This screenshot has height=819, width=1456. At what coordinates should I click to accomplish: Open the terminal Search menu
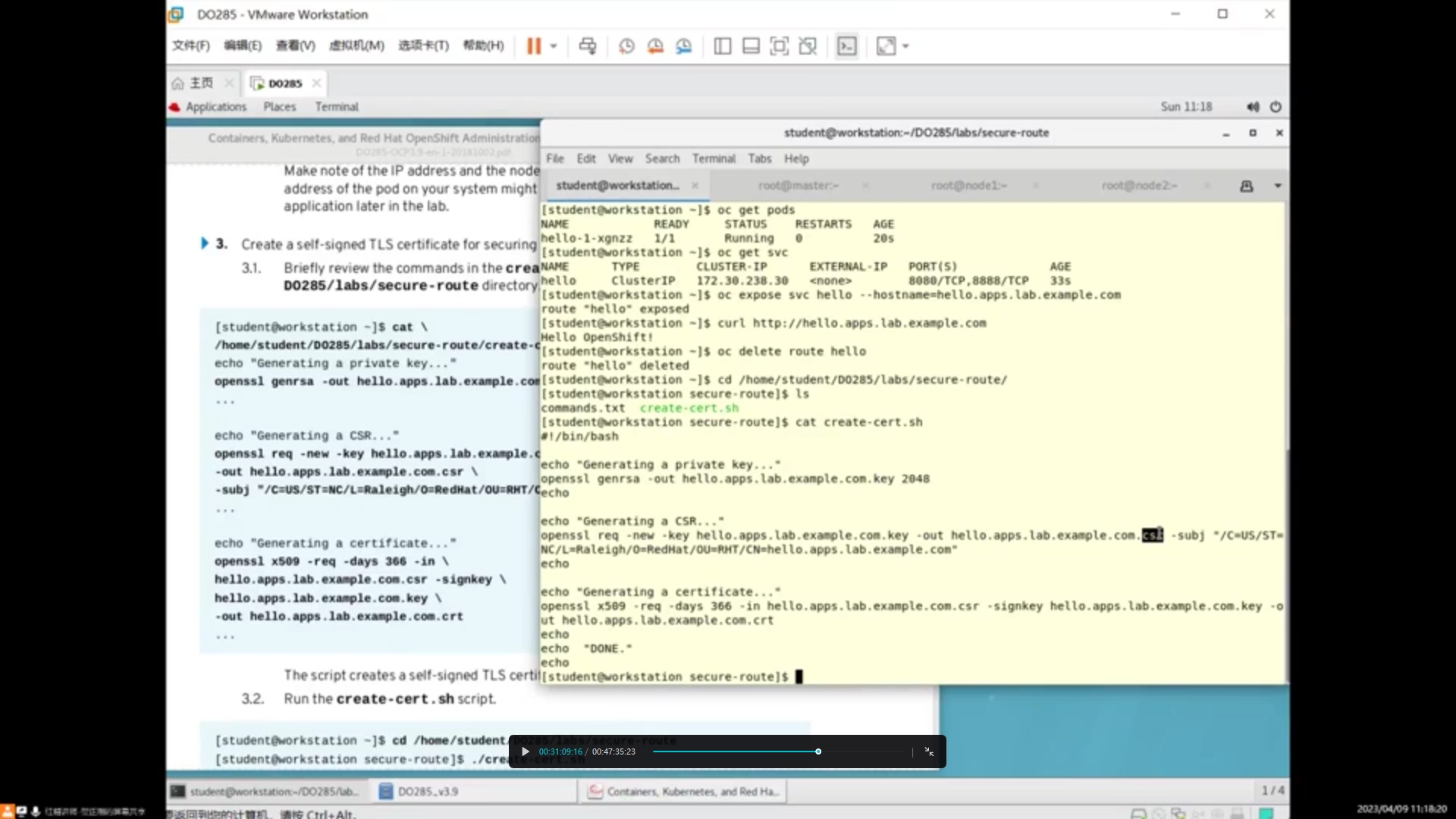(x=662, y=158)
